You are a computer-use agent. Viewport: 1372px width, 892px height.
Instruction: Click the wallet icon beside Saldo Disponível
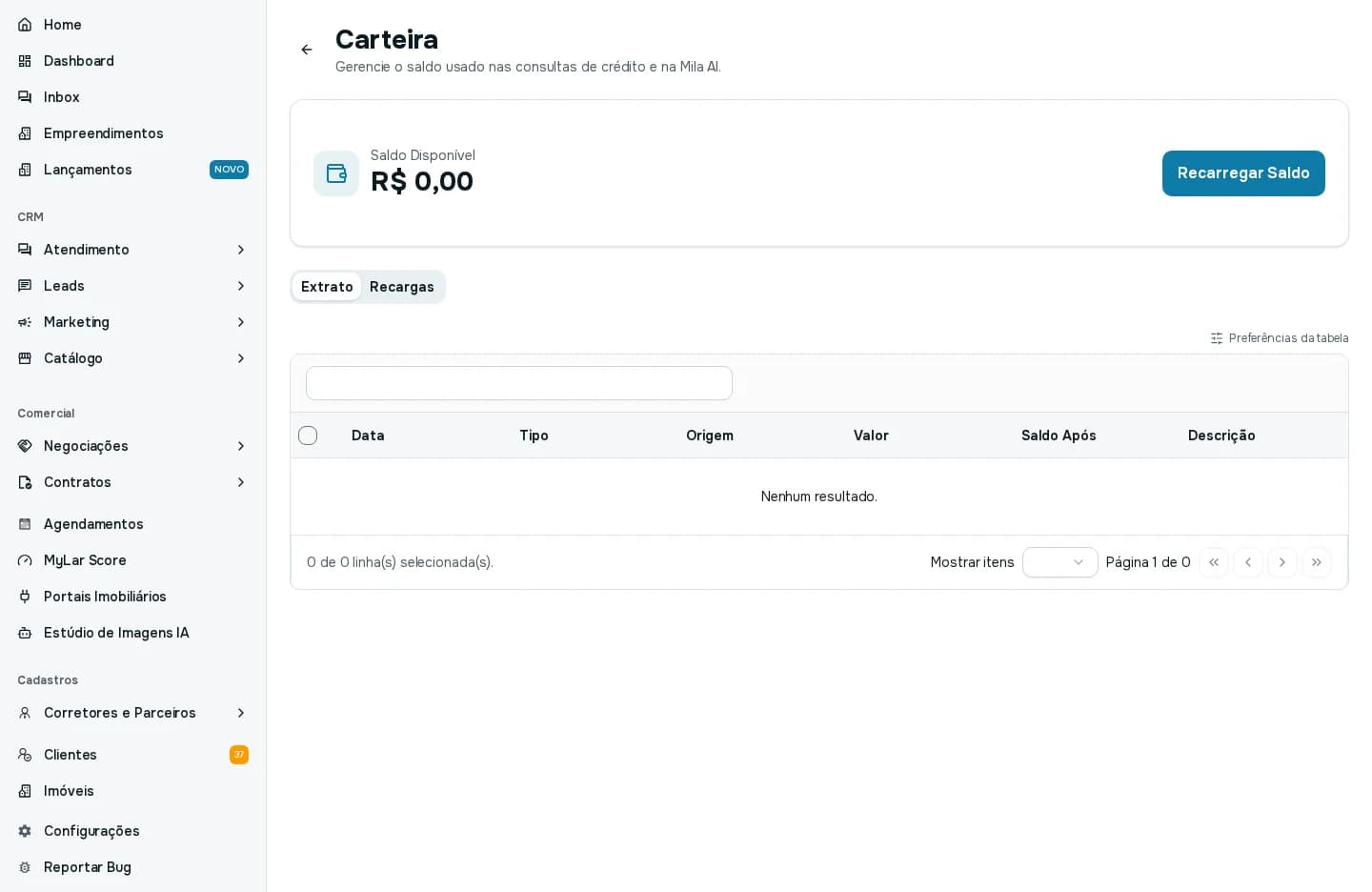tap(336, 173)
